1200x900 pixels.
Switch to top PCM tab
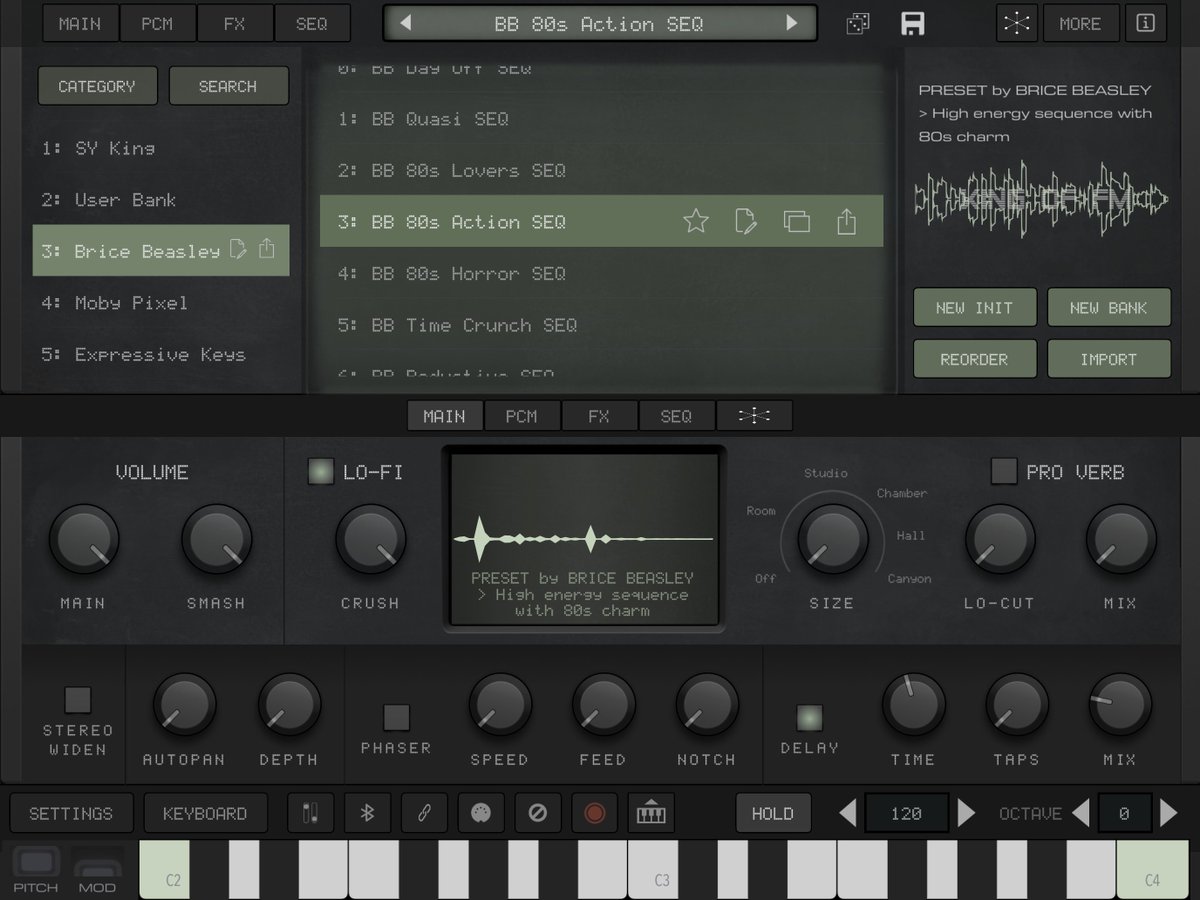[157, 24]
